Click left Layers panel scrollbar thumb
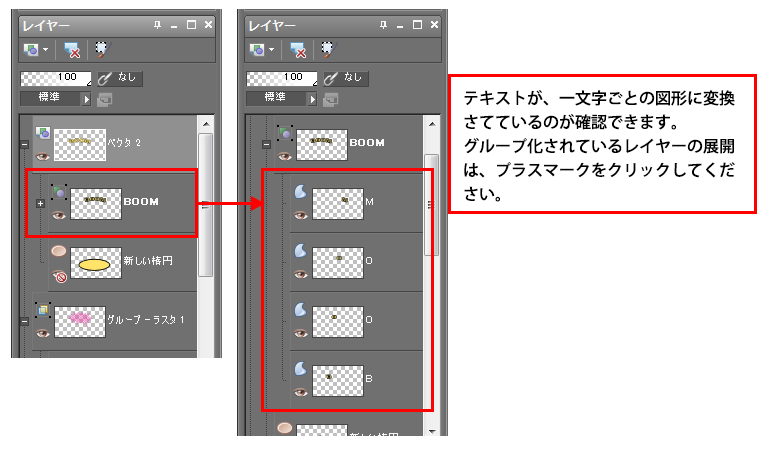Image resolution: width=770 pixels, height=450 pixels. click(x=206, y=205)
